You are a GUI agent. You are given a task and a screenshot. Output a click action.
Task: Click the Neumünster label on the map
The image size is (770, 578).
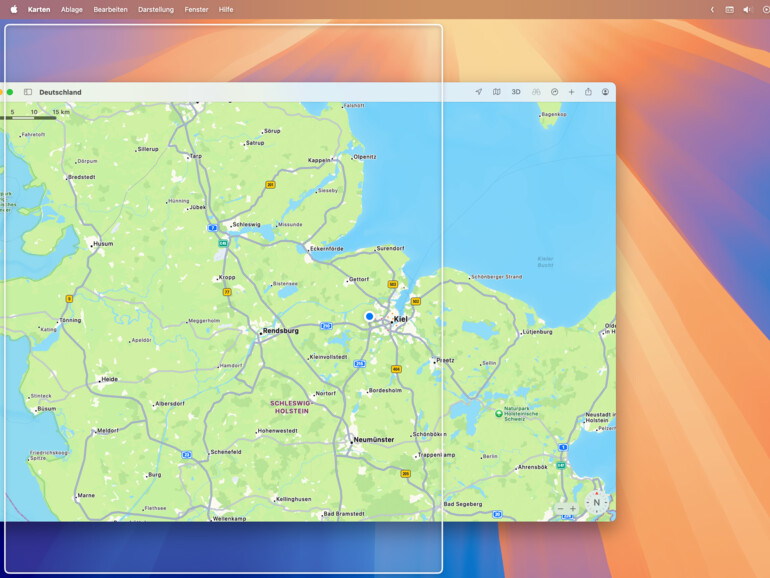pos(374,440)
